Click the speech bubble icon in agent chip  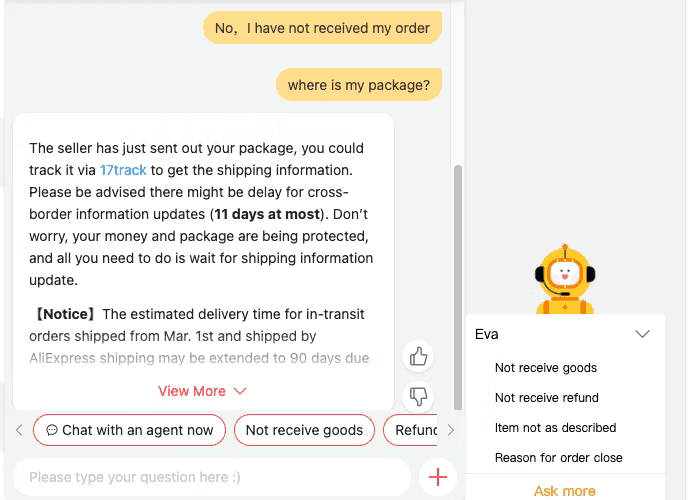click(x=52, y=430)
